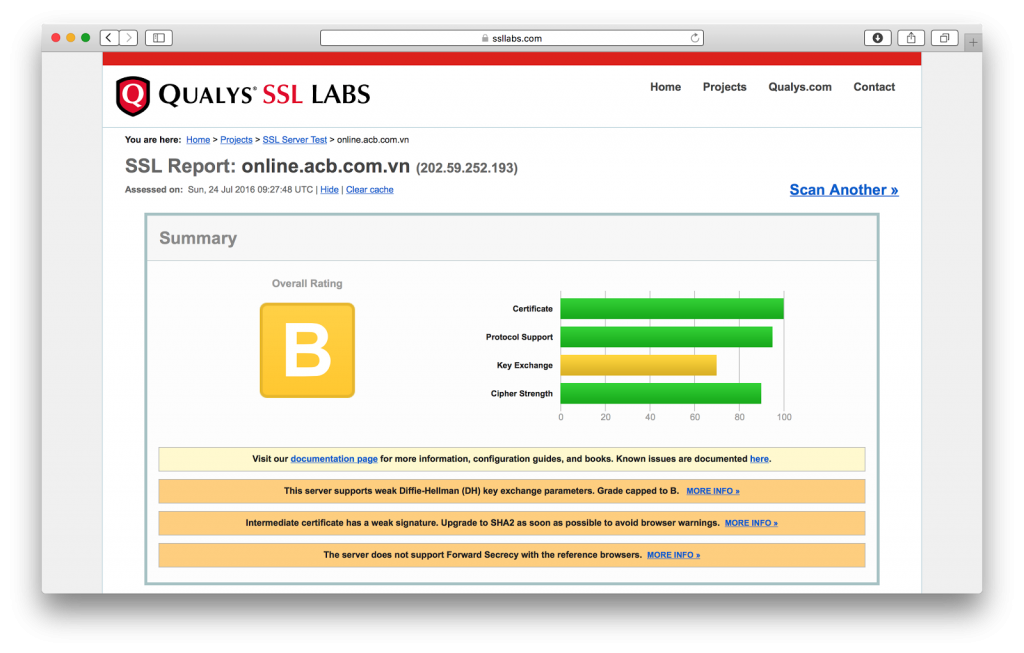Image resolution: width=1024 pixels, height=653 pixels.
Task: Open the Qualys.com navigation menu item
Action: click(x=800, y=87)
